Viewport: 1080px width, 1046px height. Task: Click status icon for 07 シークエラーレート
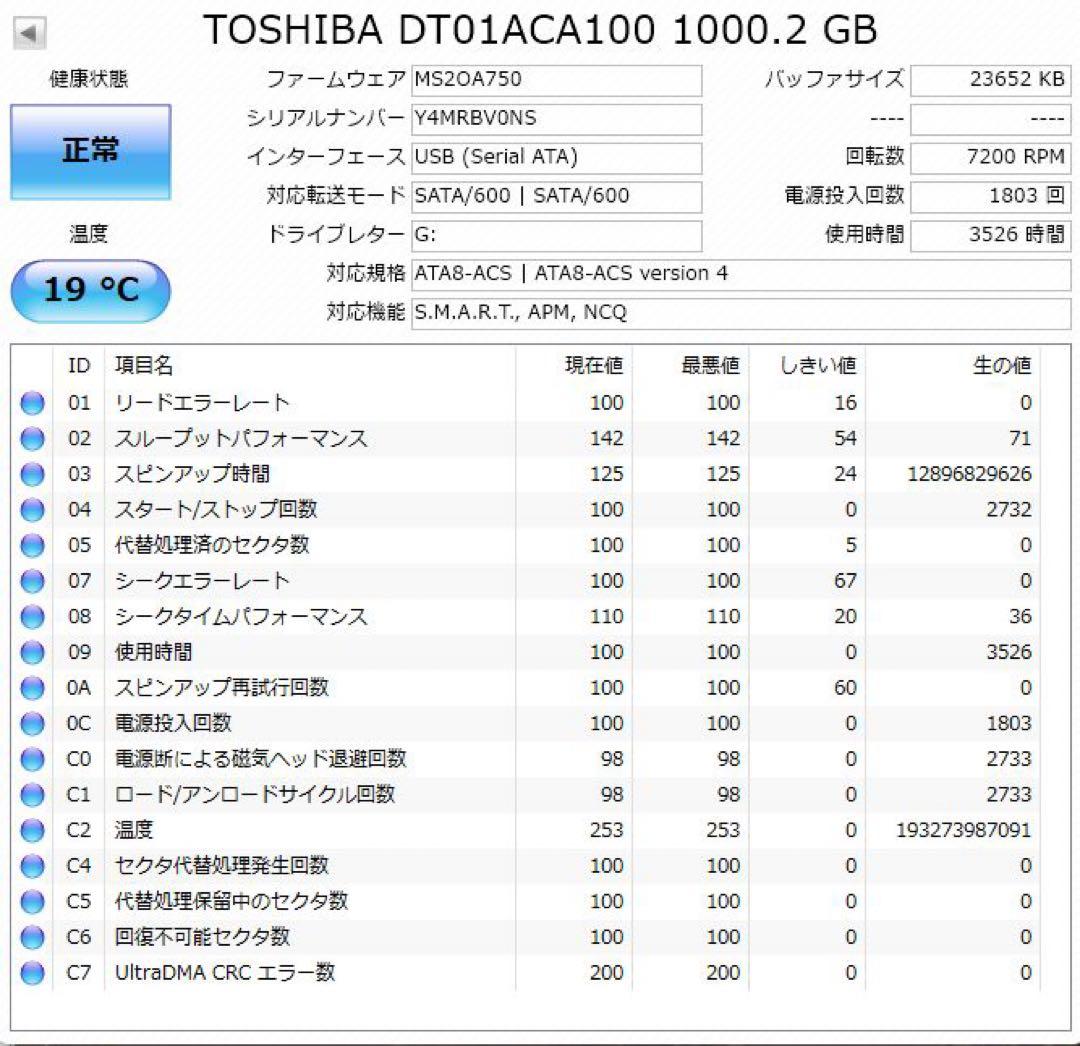point(32,581)
